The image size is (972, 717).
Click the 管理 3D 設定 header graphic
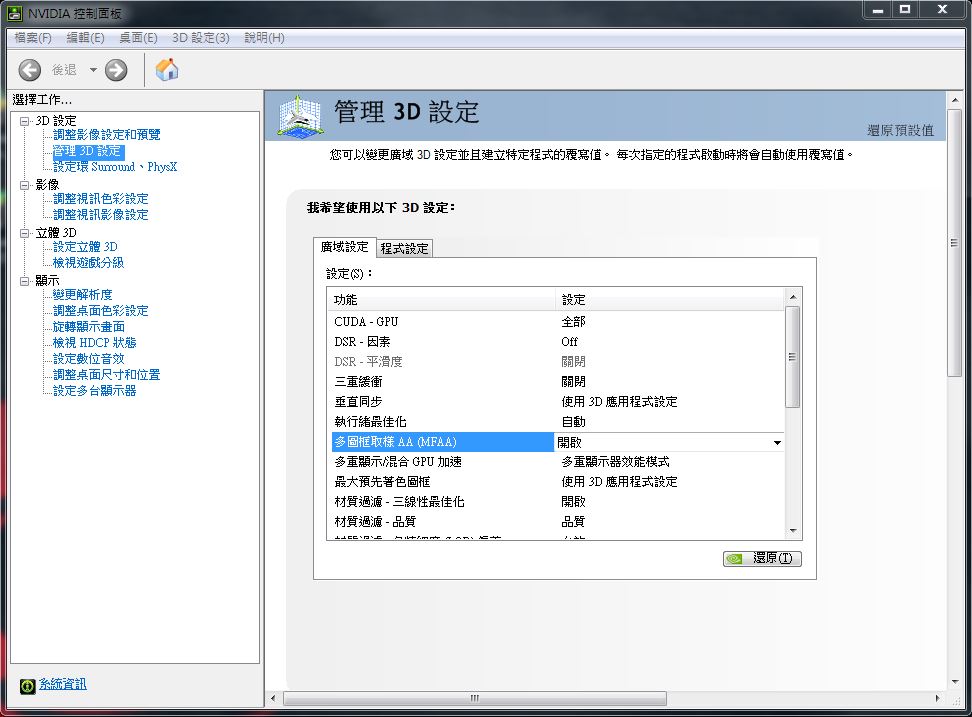pos(301,115)
